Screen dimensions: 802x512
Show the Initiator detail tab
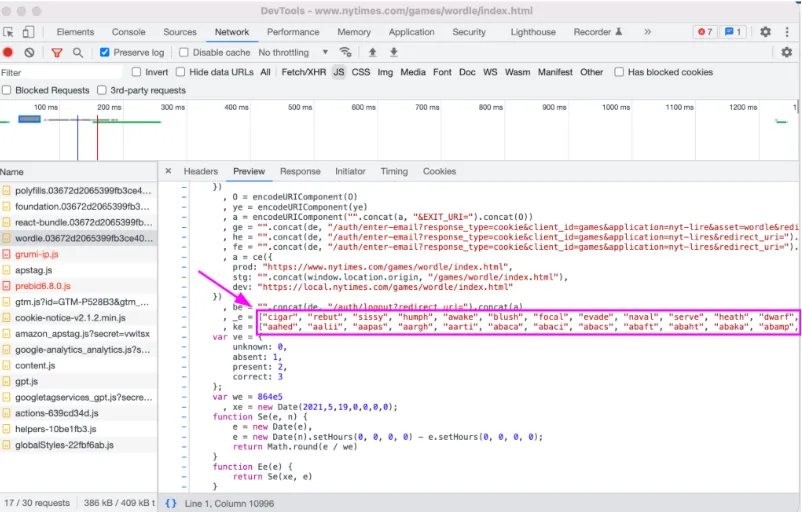pos(350,171)
